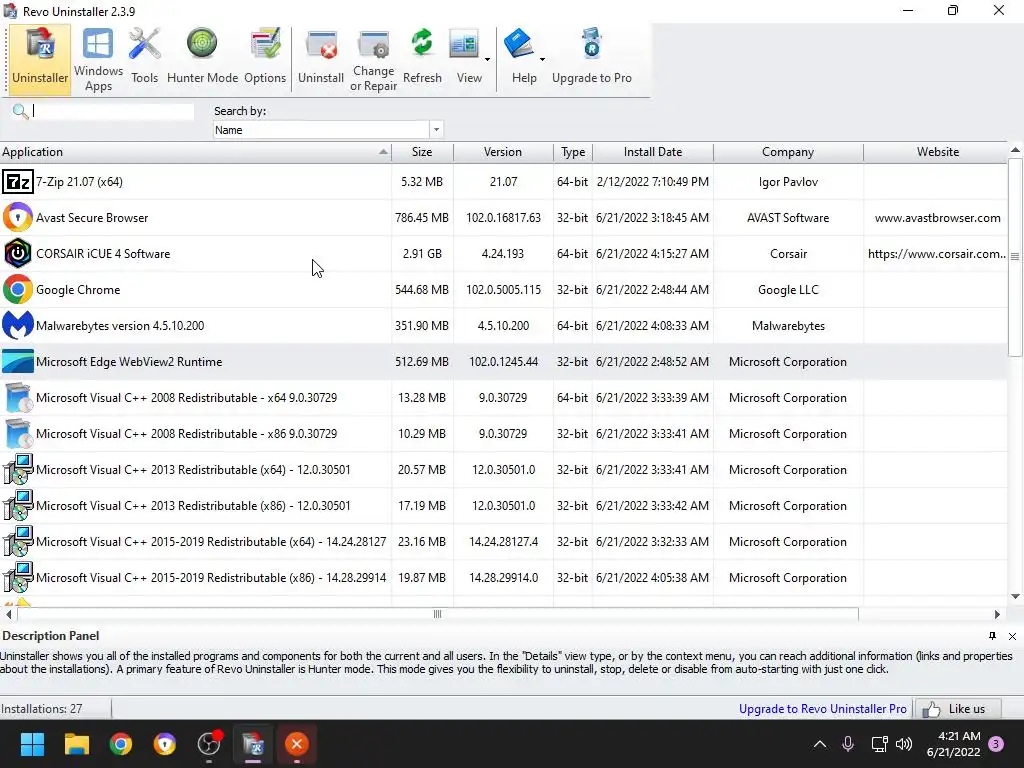The width and height of the screenshot is (1024, 768).
Task: Select Visual C++ 2015-2019 Redistributable (x86) icon
Action: 18,577
